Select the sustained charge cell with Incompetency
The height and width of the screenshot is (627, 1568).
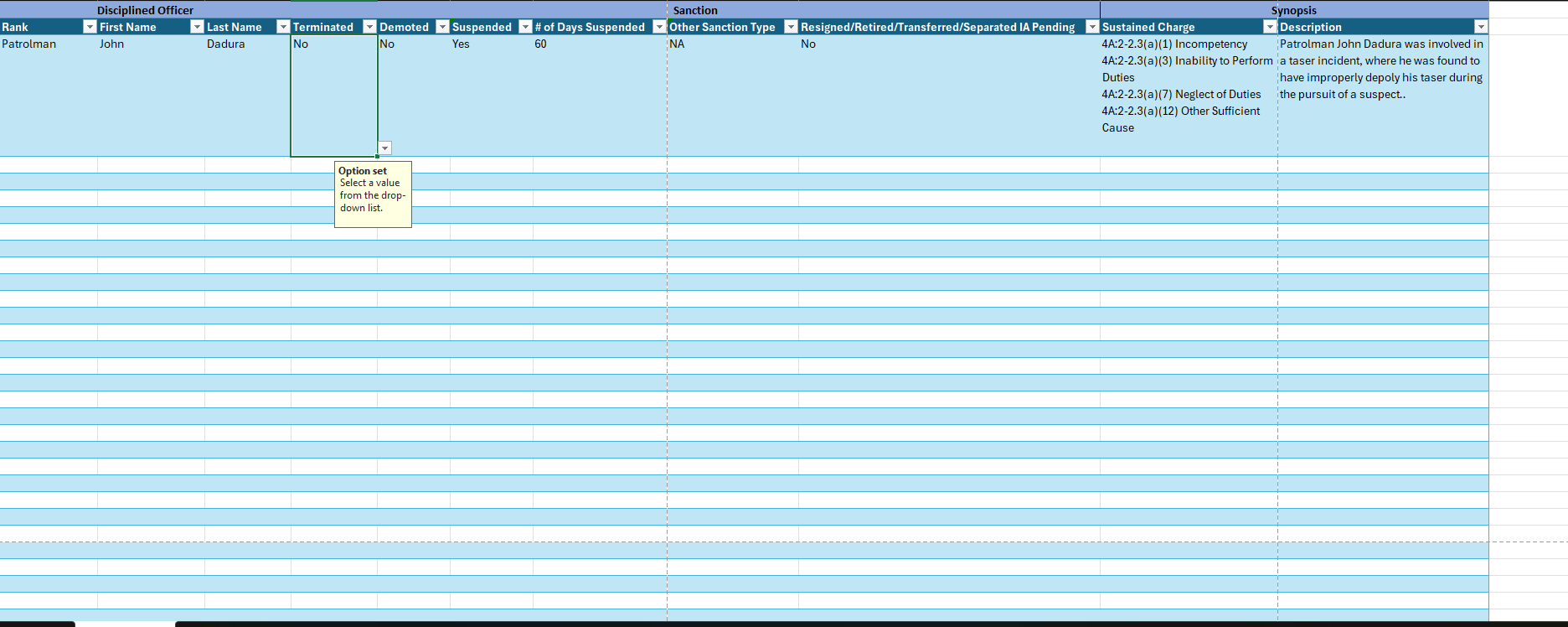(1189, 96)
